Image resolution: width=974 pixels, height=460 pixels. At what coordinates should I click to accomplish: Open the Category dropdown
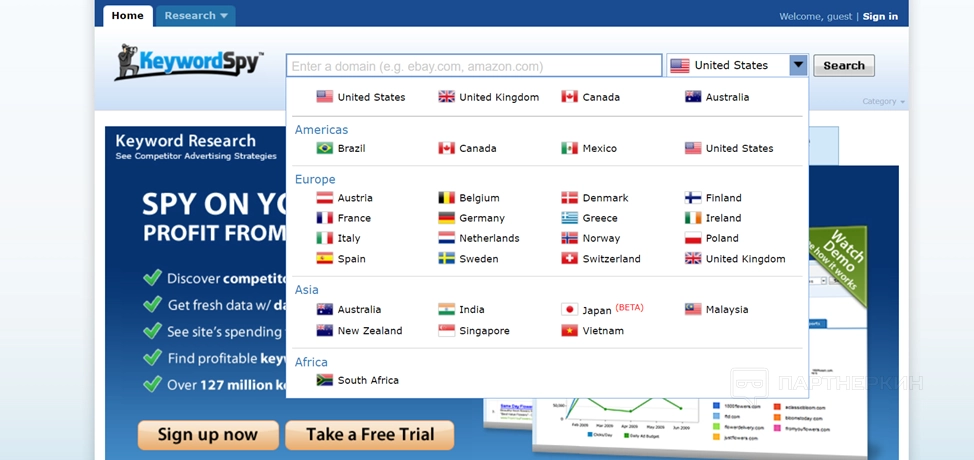point(883,101)
